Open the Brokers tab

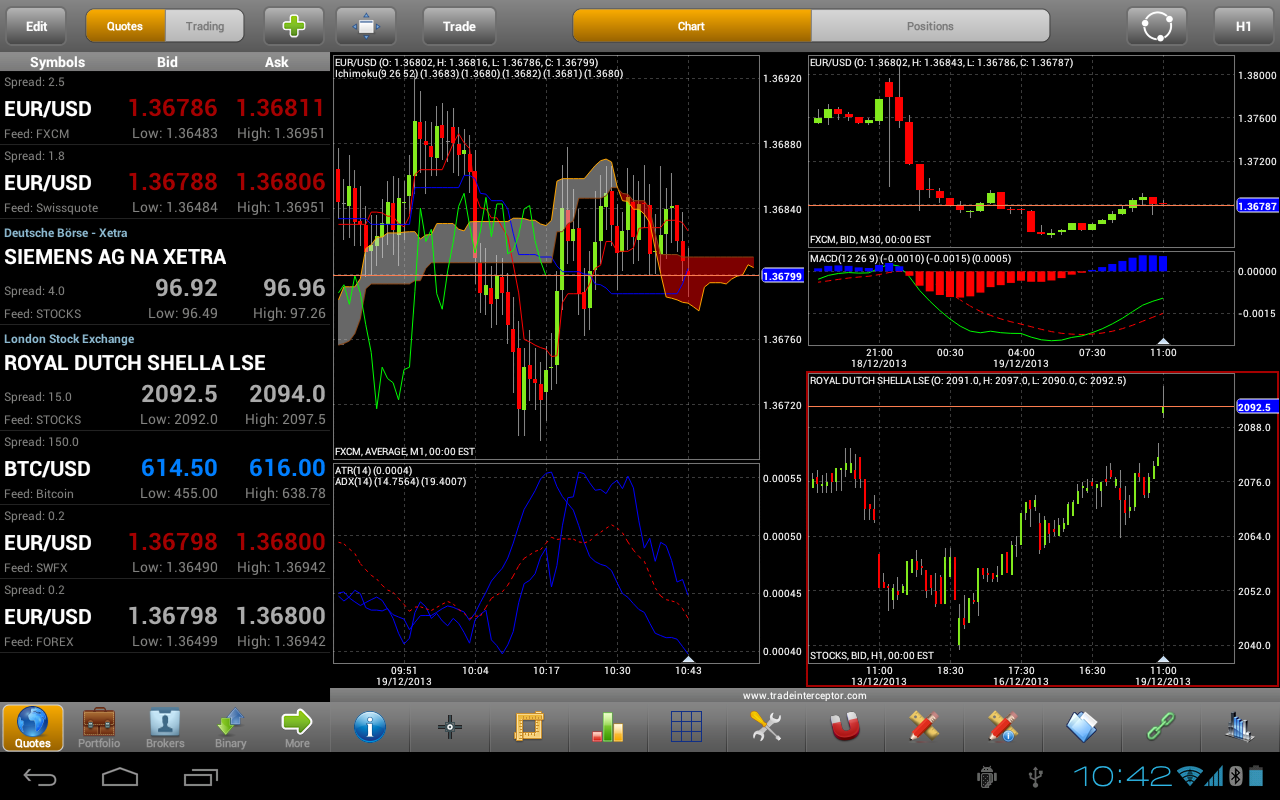(x=165, y=727)
